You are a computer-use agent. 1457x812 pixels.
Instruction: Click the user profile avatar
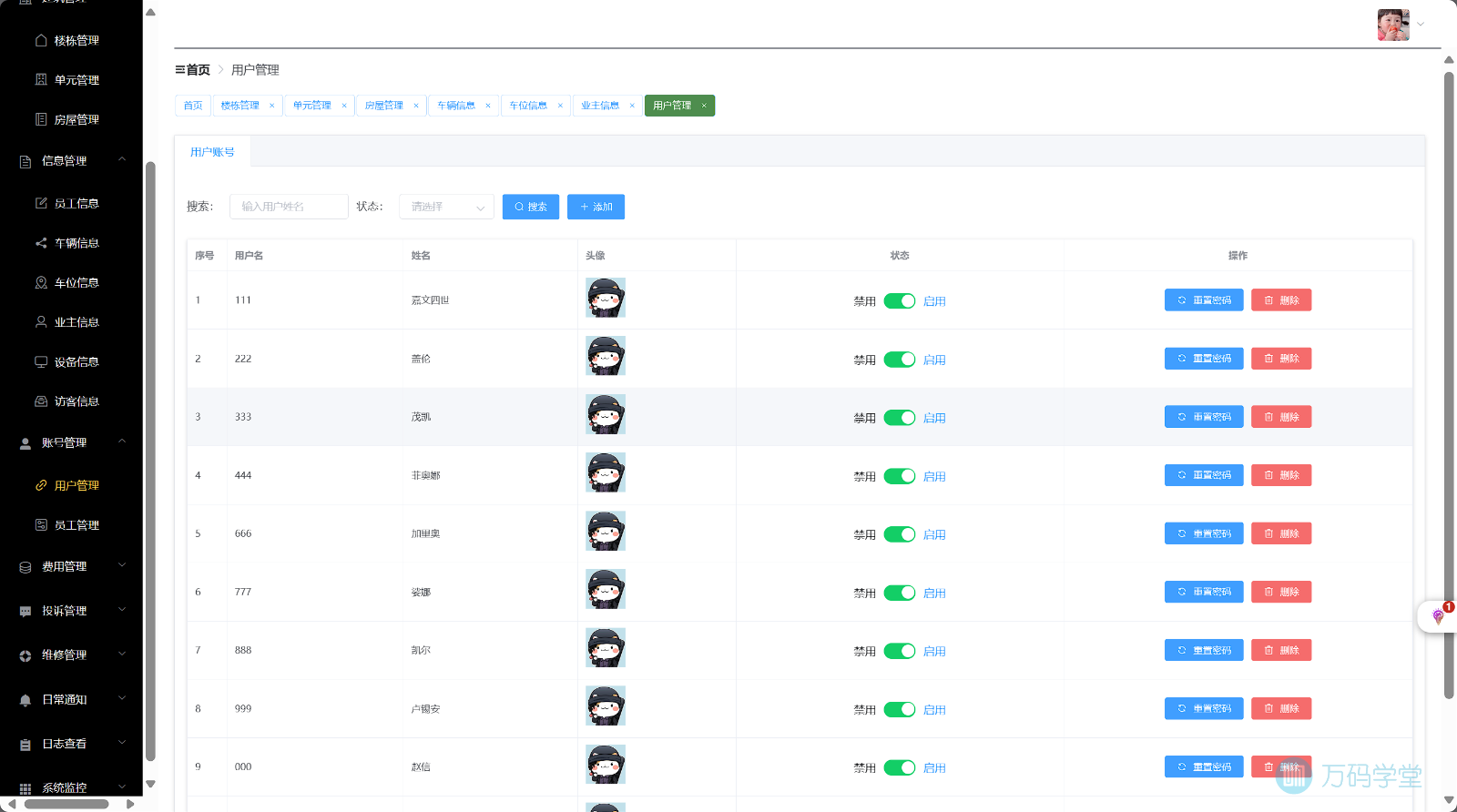tap(1393, 25)
